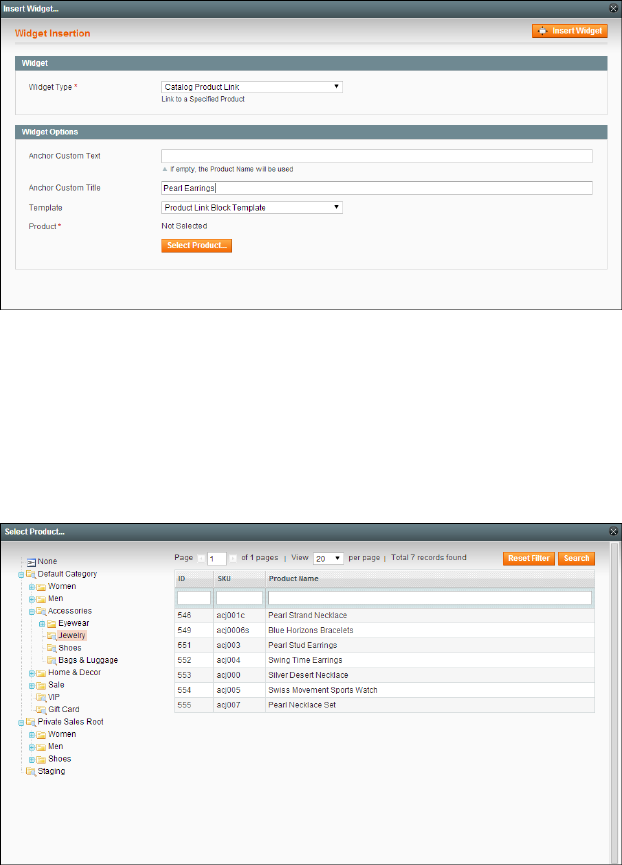The width and height of the screenshot is (622, 865).
Task: Select the Swiss Movement Sports Watch row
Action: click(x=384, y=690)
